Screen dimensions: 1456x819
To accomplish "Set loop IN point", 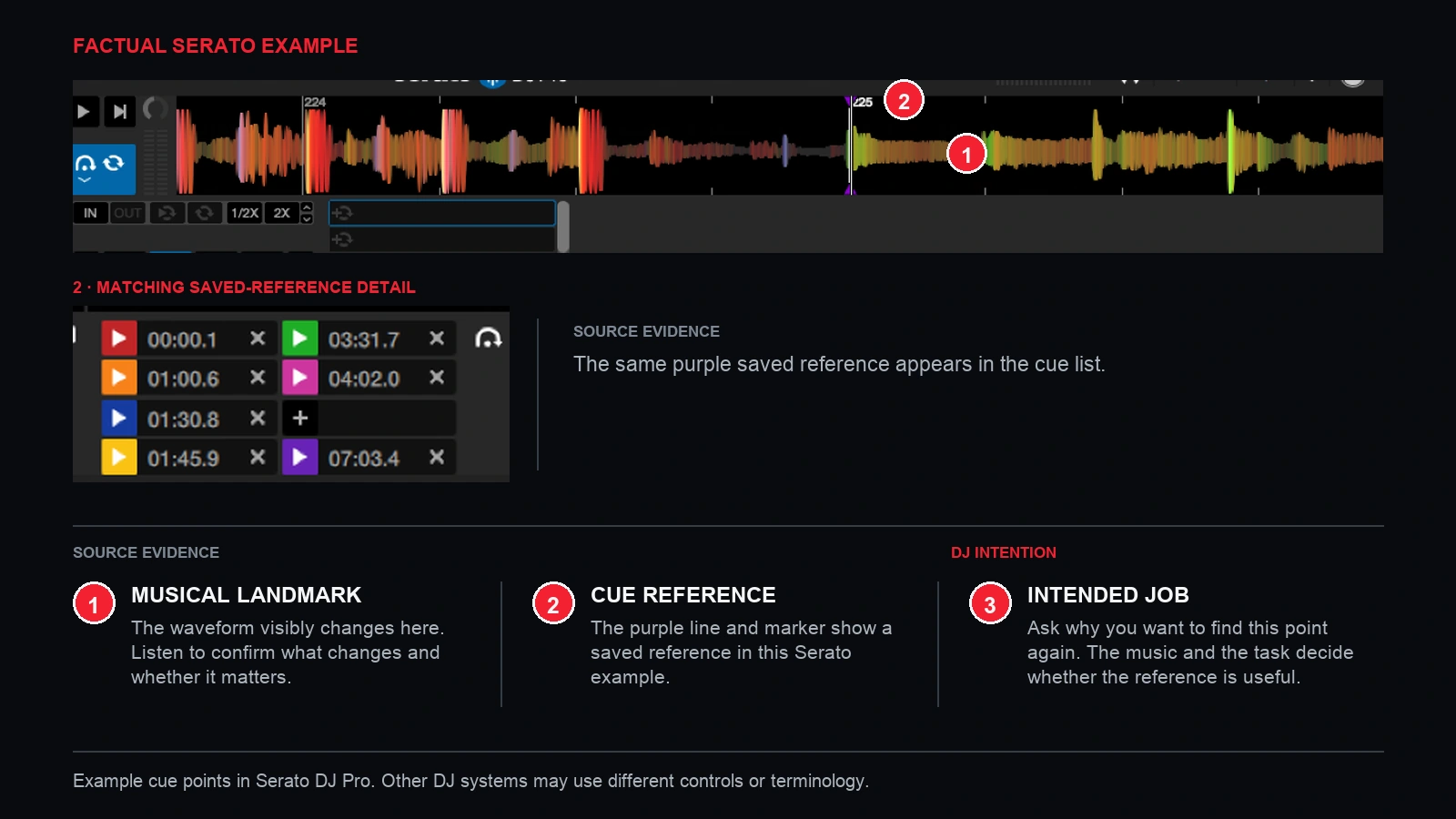I will coord(90,213).
